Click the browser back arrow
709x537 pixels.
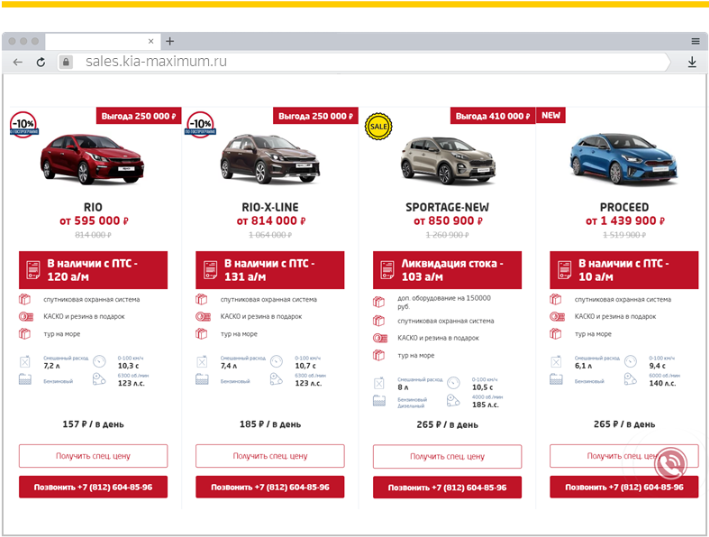(18, 62)
